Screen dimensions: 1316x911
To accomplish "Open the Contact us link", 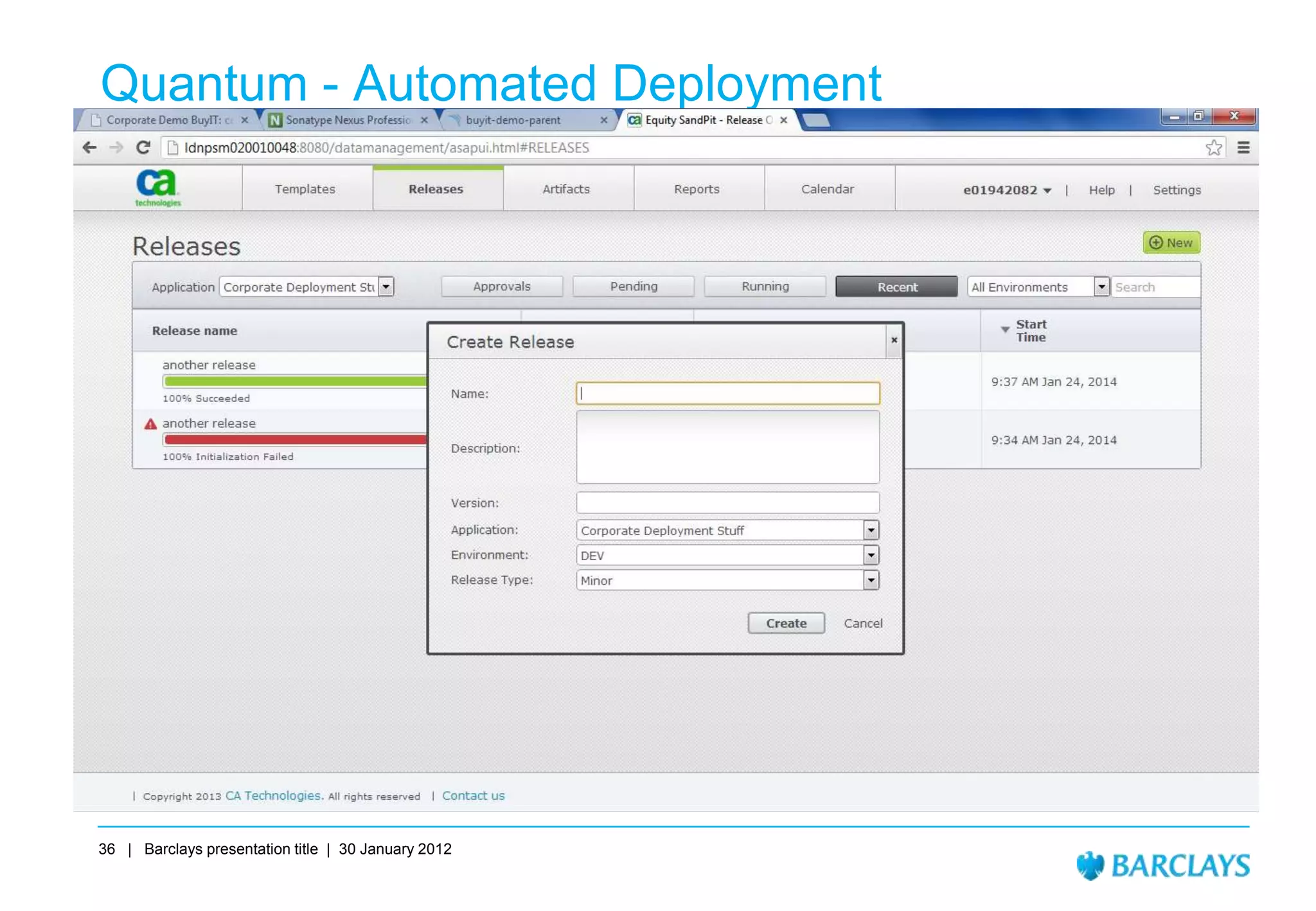I will (473, 795).
